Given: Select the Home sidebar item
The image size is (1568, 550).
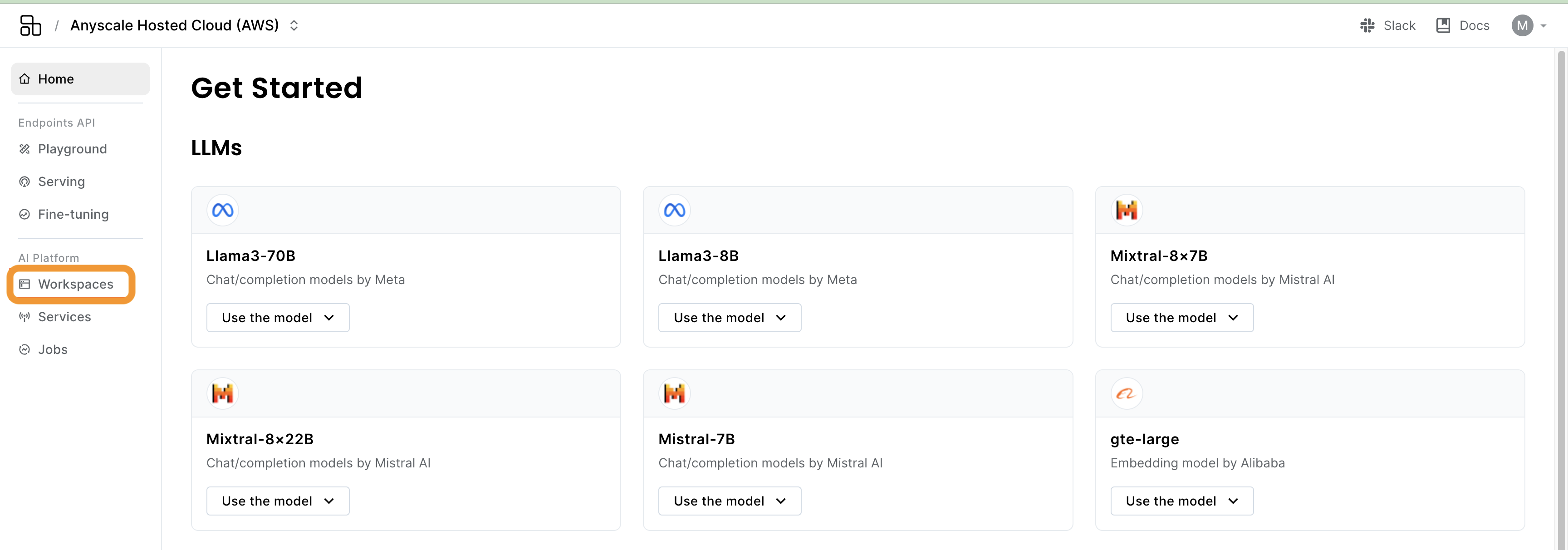Looking at the screenshot, I should [x=55, y=79].
